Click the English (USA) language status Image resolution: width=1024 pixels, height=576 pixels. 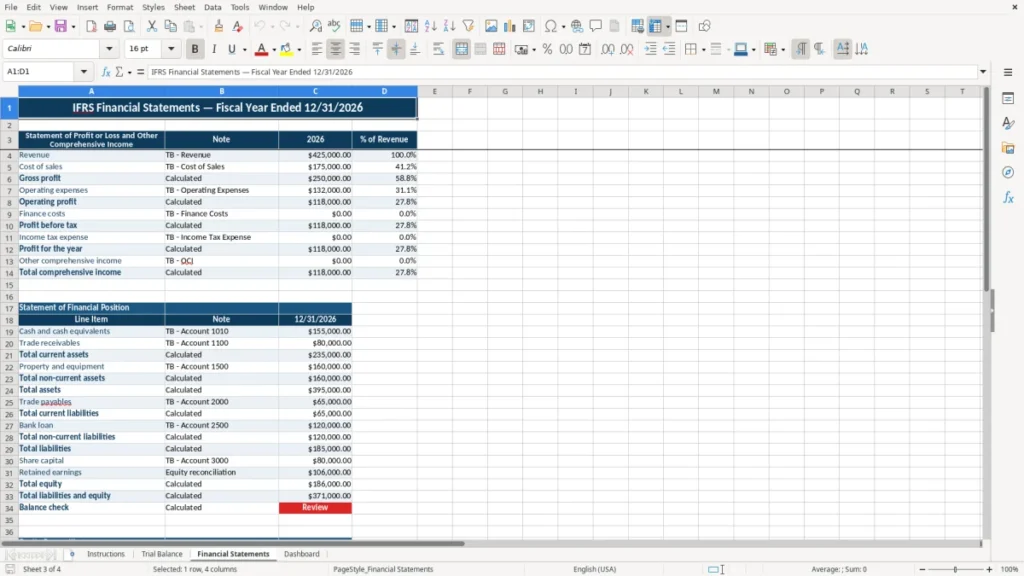tap(594, 569)
